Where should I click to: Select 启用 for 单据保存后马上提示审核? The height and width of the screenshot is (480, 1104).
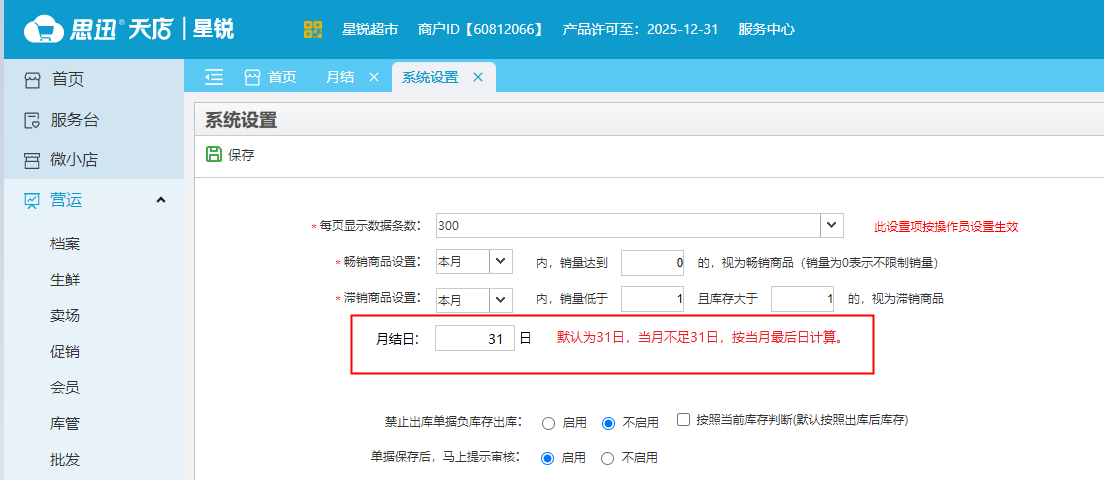(x=548, y=458)
